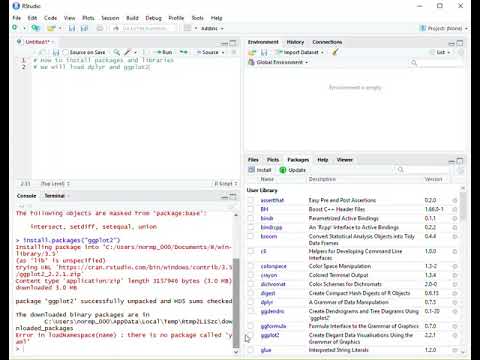The height and width of the screenshot is (360, 480).
Task: Open R Script file type selector
Action: 226,184
